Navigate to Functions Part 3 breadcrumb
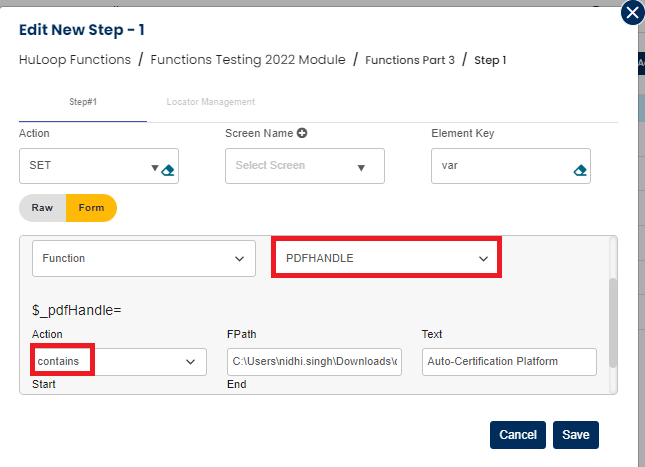This screenshot has height=467, width=645. coord(410,60)
